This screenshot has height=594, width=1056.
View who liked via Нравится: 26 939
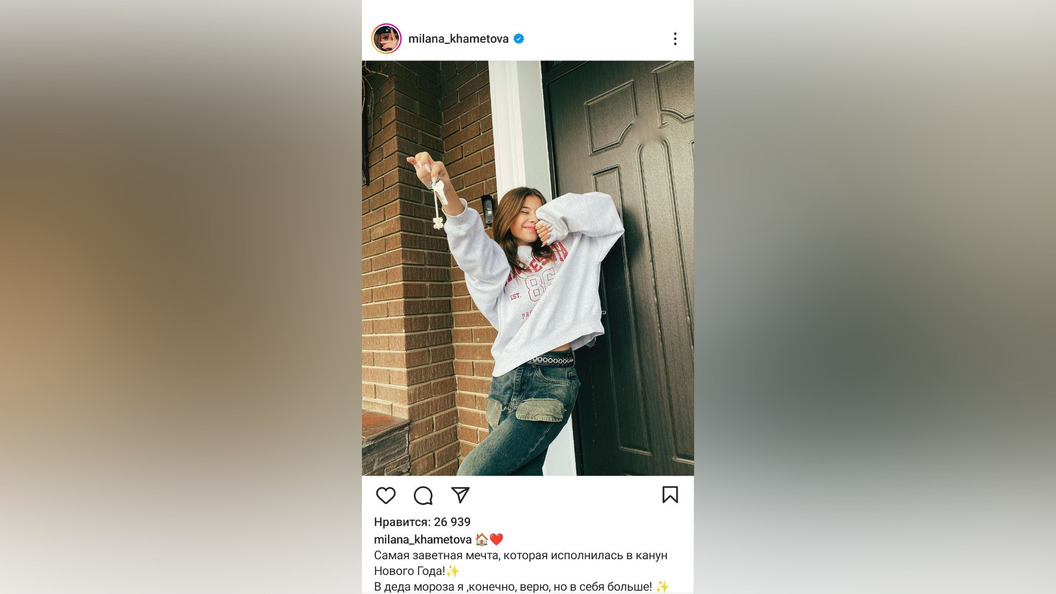tap(422, 522)
